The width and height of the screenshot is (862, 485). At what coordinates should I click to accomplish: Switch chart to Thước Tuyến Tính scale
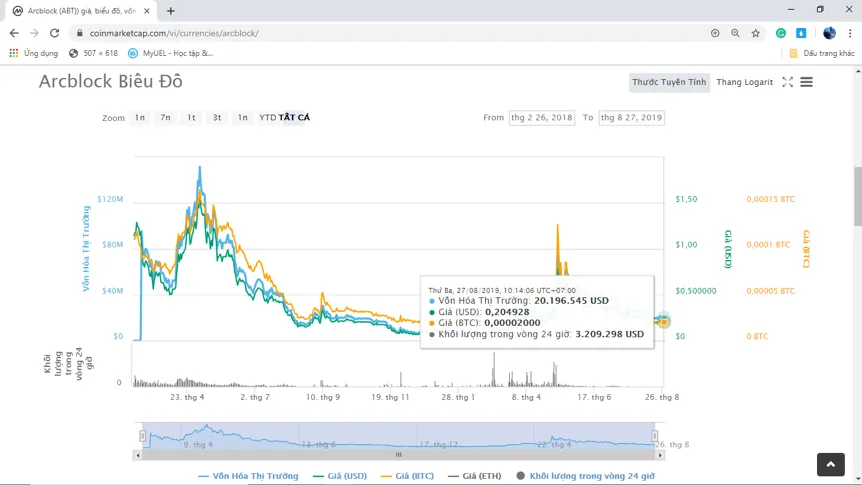pos(669,82)
